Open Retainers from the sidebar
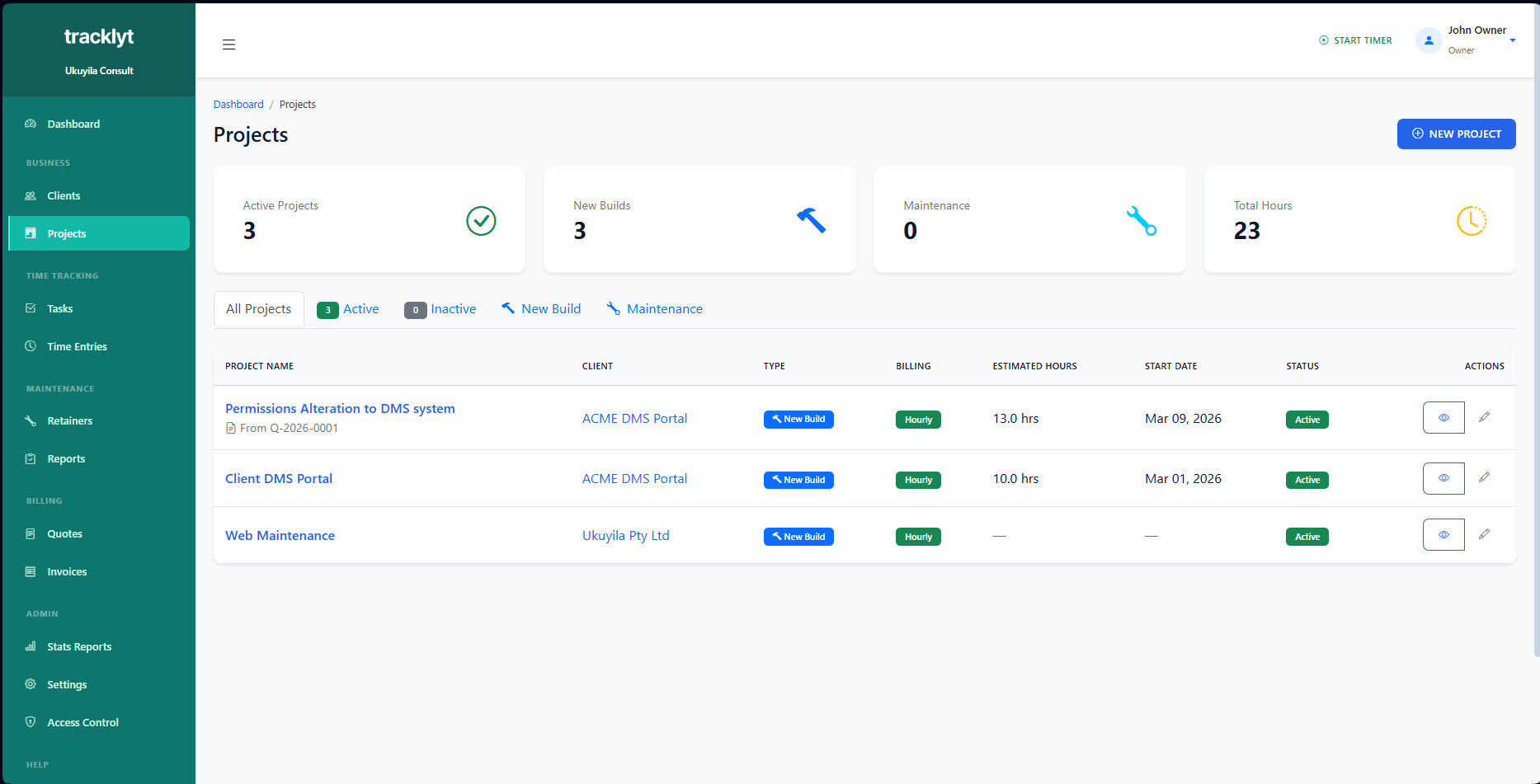 click(69, 420)
